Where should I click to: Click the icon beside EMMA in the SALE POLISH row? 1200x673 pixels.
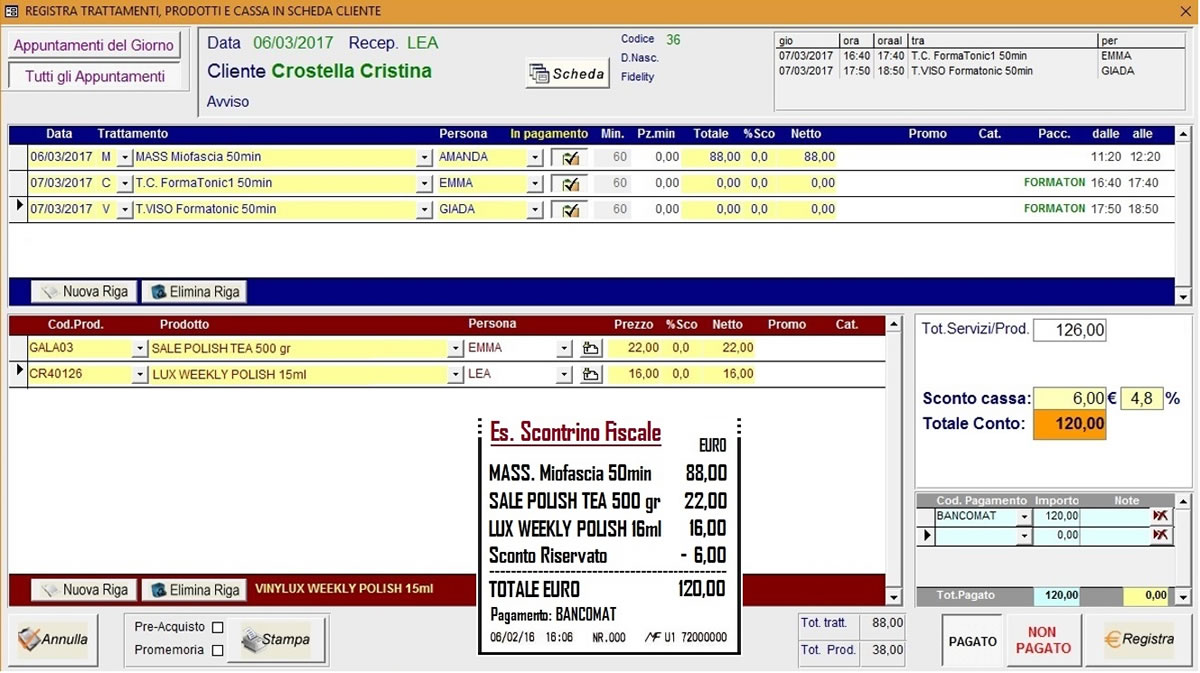pos(591,348)
